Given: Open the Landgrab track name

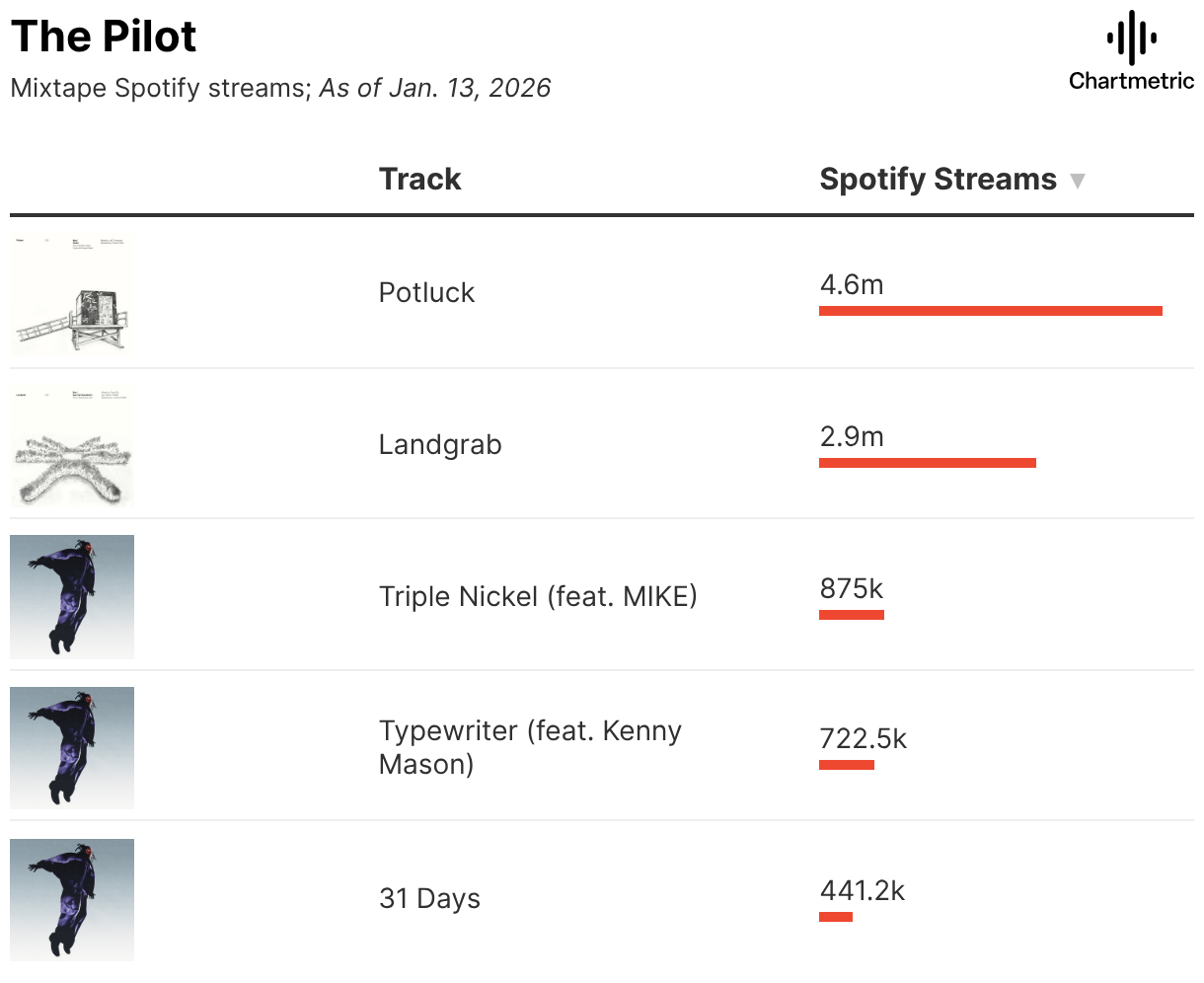Looking at the screenshot, I should (x=440, y=445).
